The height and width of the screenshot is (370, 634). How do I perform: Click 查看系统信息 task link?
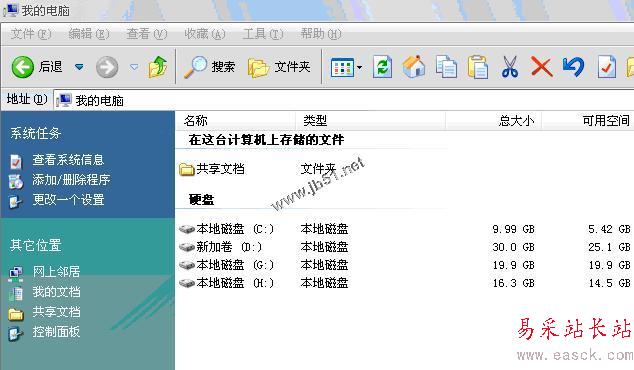[68, 160]
